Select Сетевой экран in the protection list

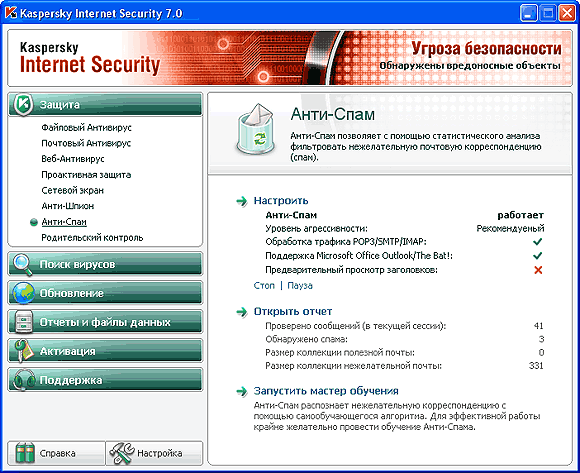coord(72,190)
